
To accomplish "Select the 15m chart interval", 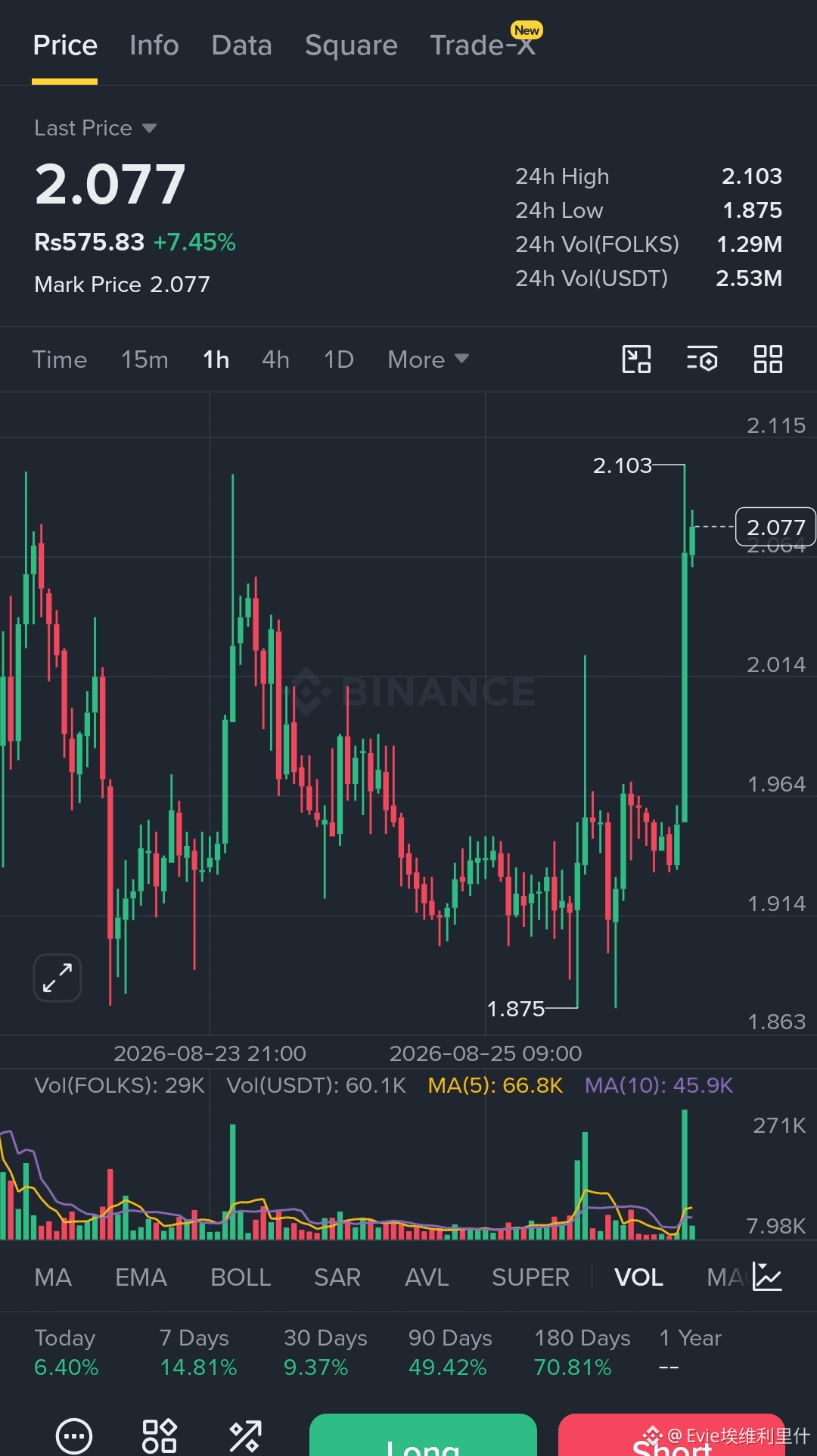I will point(145,359).
